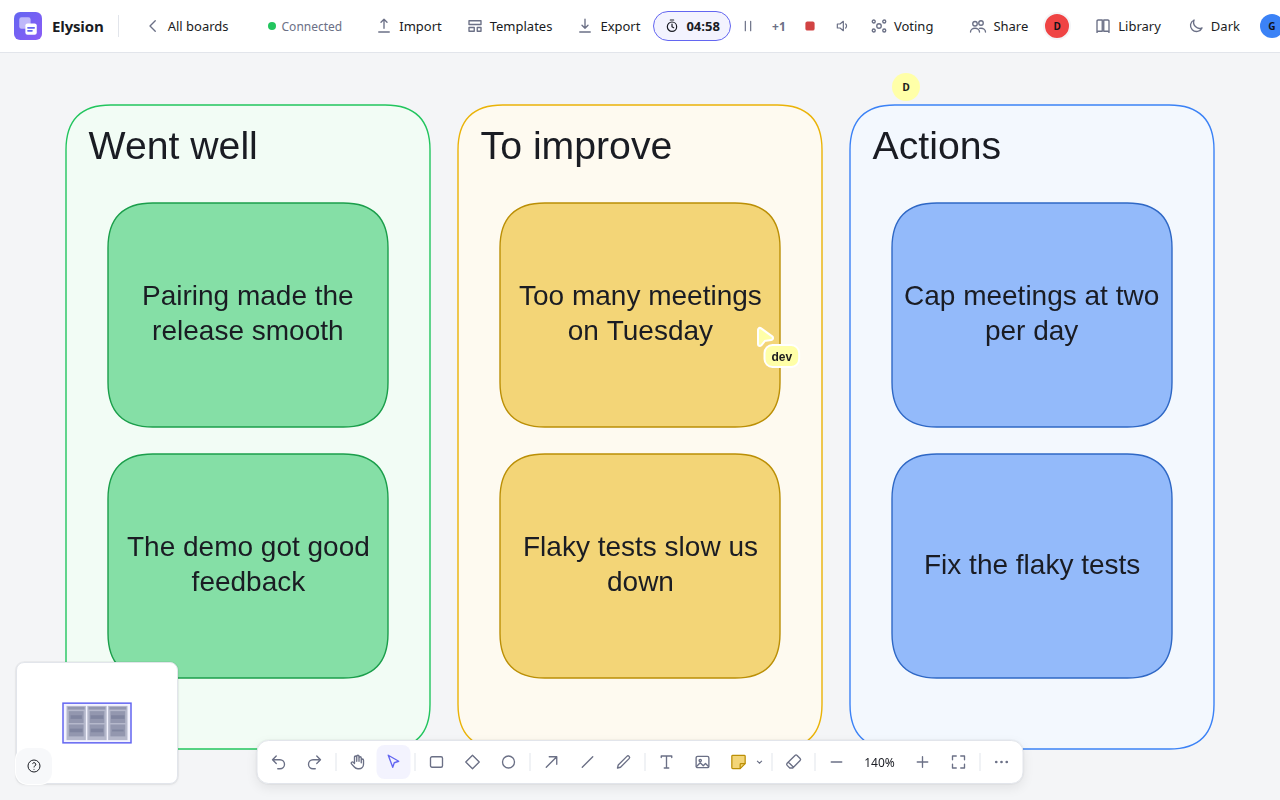Start a Voting session
Screen dimensions: 1280x800
coord(902,26)
